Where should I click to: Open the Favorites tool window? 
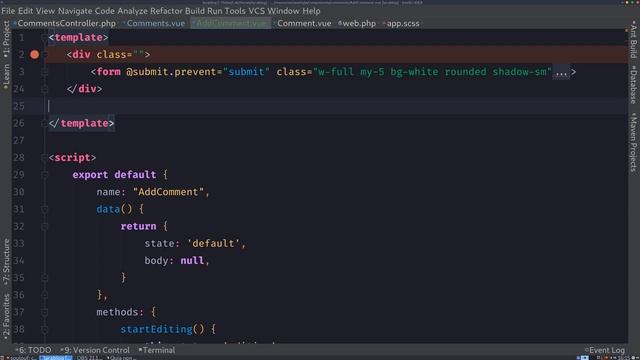point(6,317)
